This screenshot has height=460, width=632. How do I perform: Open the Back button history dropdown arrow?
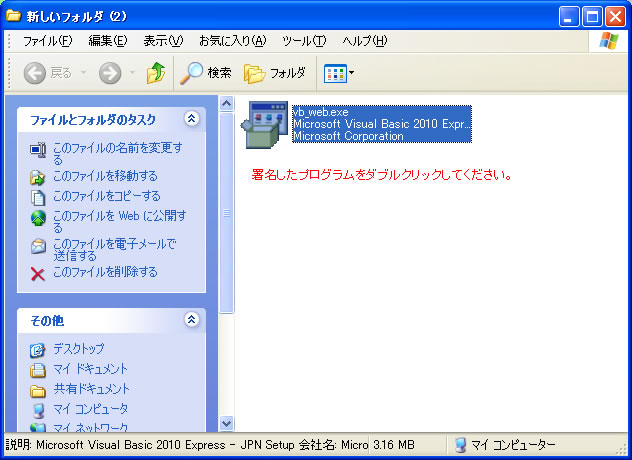tap(84, 73)
